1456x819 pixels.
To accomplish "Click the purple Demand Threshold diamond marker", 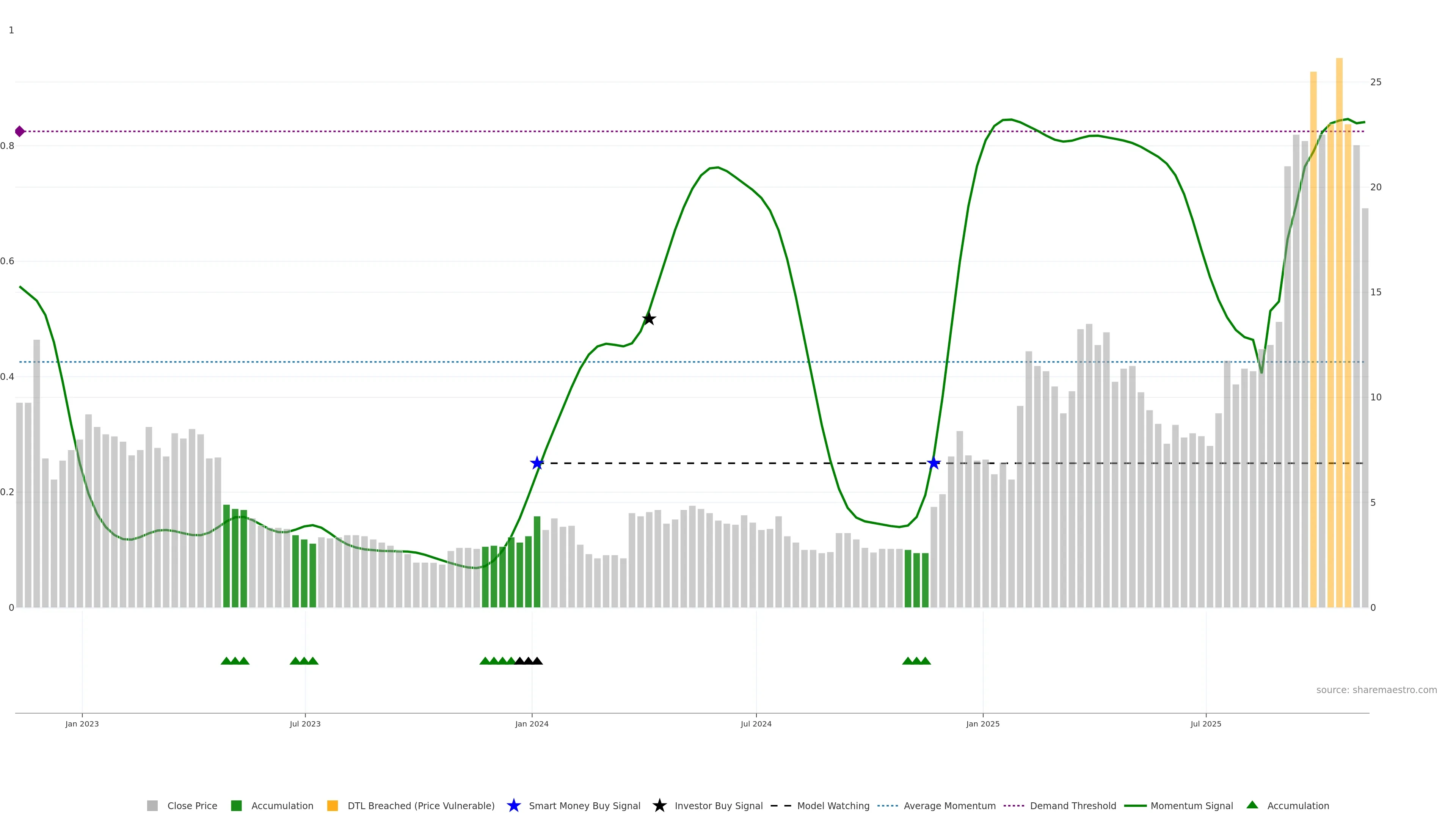I will pyautogui.click(x=20, y=131).
